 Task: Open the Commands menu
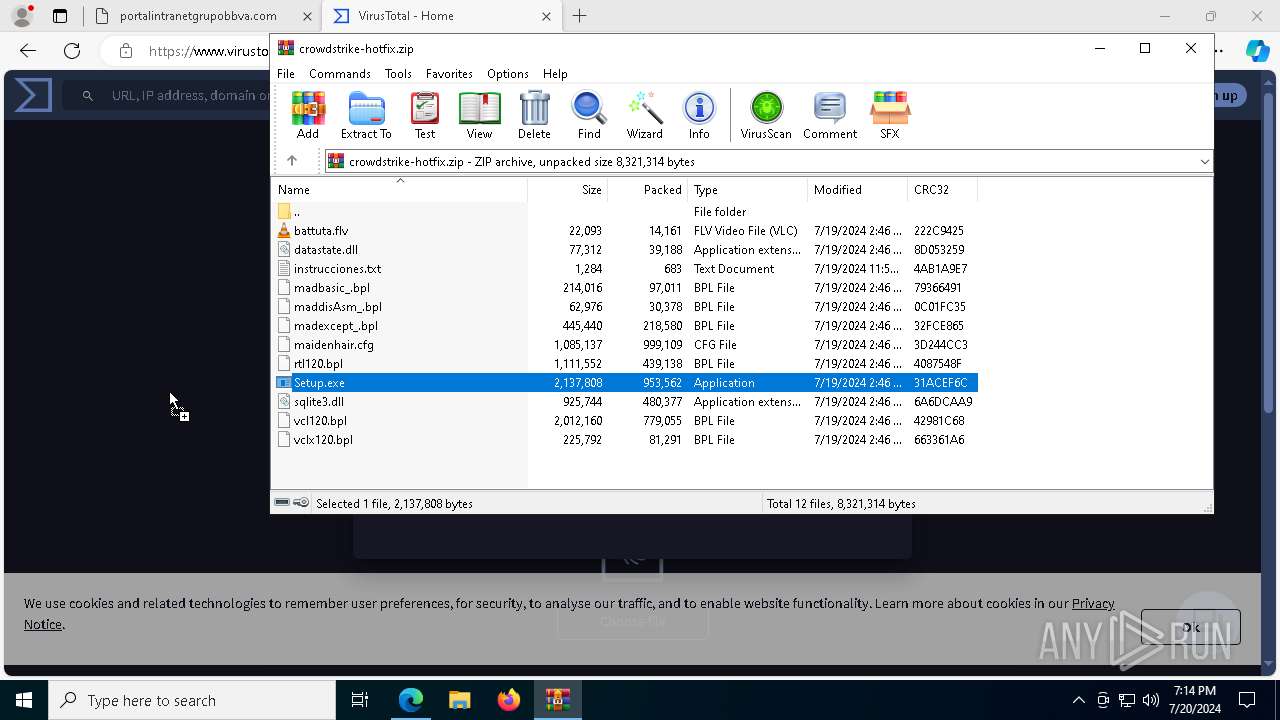pos(340,74)
